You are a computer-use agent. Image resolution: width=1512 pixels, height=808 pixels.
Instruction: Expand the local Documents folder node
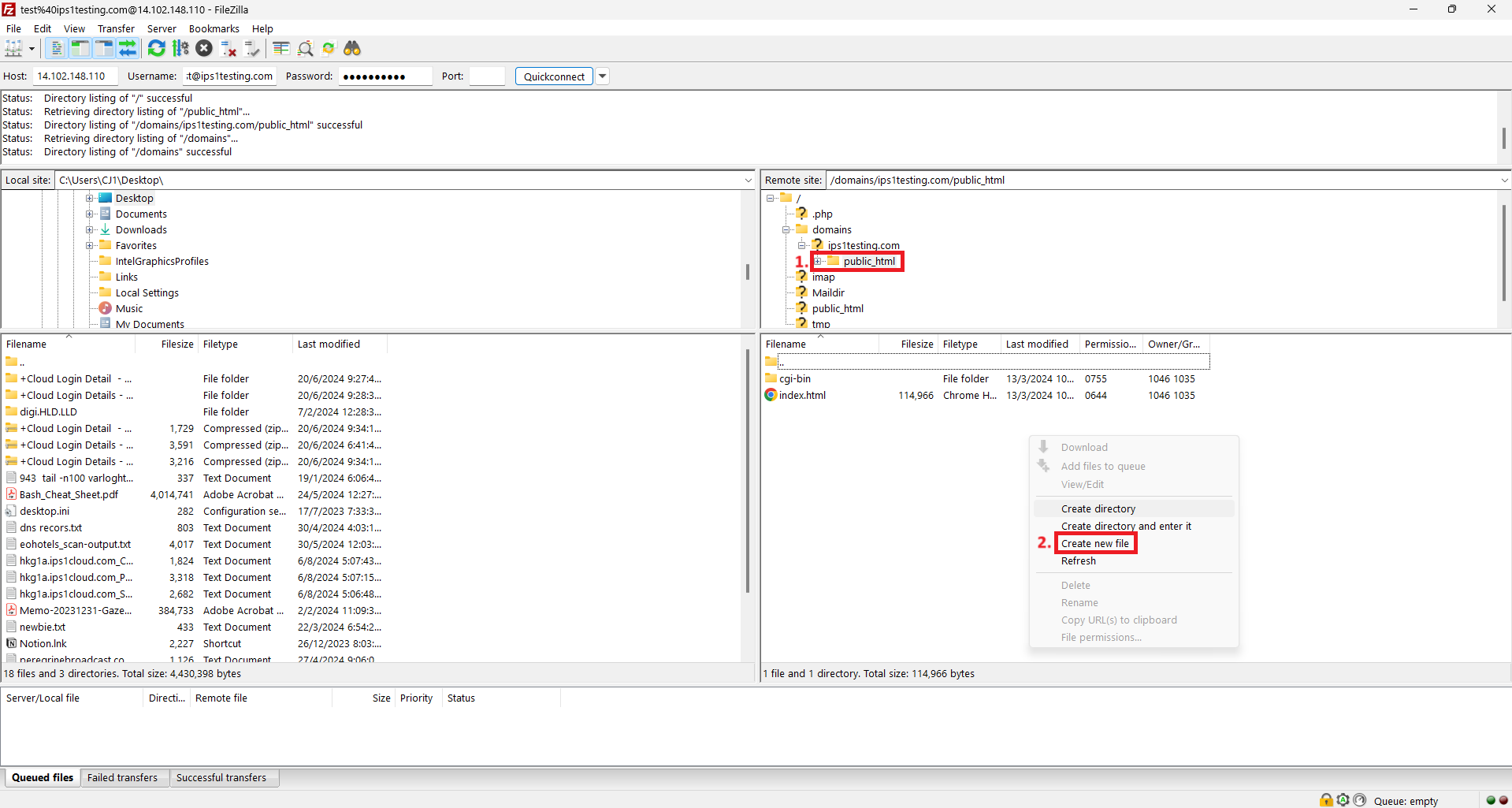point(90,214)
